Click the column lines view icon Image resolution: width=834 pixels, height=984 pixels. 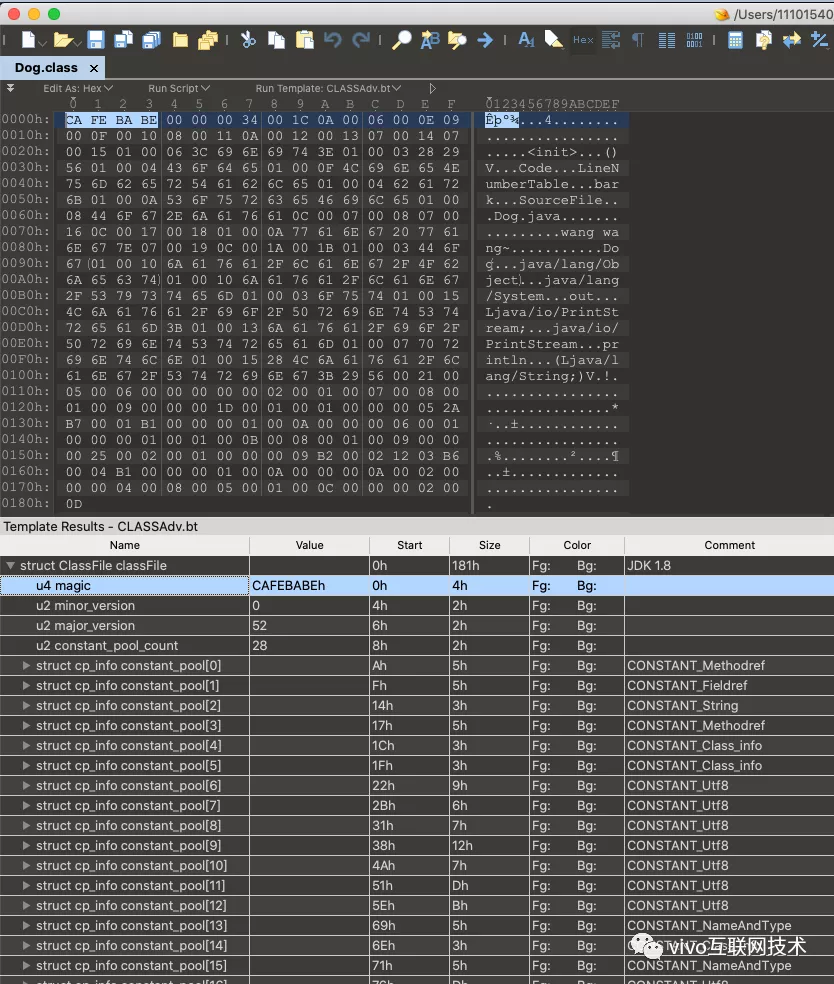click(666, 40)
